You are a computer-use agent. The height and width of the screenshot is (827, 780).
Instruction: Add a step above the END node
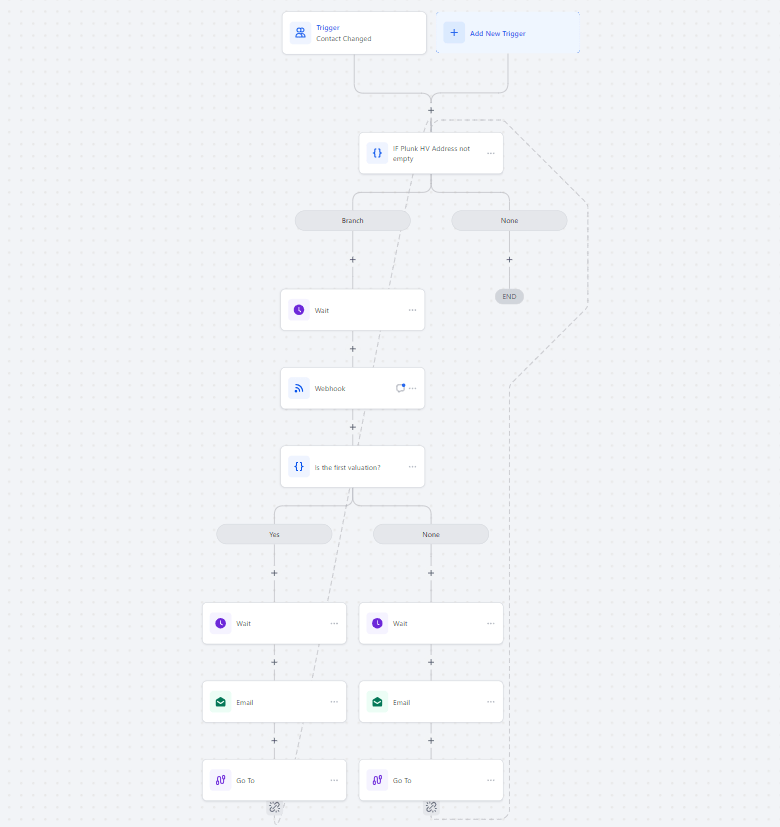click(x=509, y=259)
